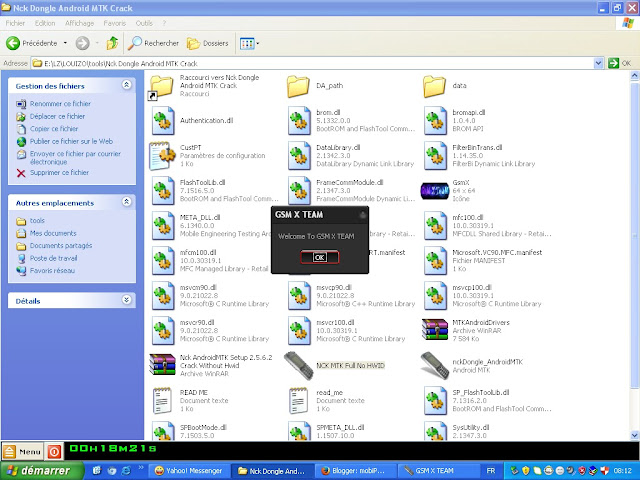The image size is (640, 480).
Task: Select the Raccourci vers Nck Dongle shortcut icon
Action: pyautogui.click(x=162, y=87)
